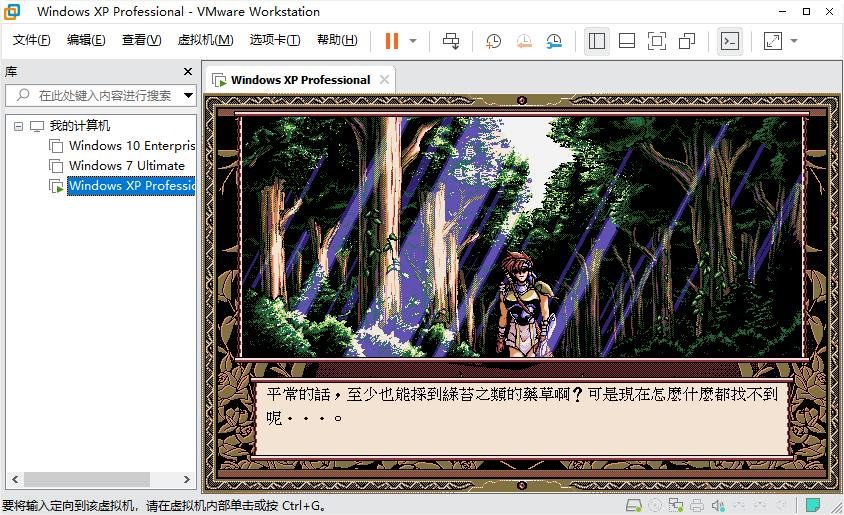Enter full screen mode
The image size is (844, 515).
657,41
